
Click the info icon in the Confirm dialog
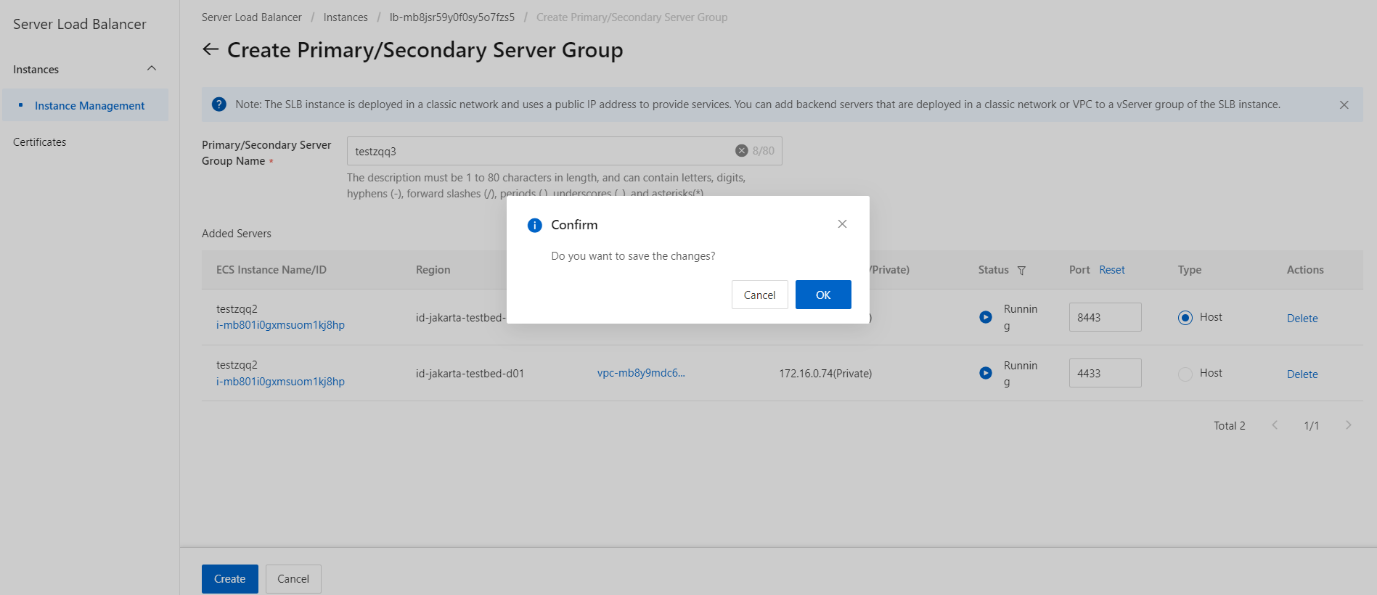pos(535,225)
